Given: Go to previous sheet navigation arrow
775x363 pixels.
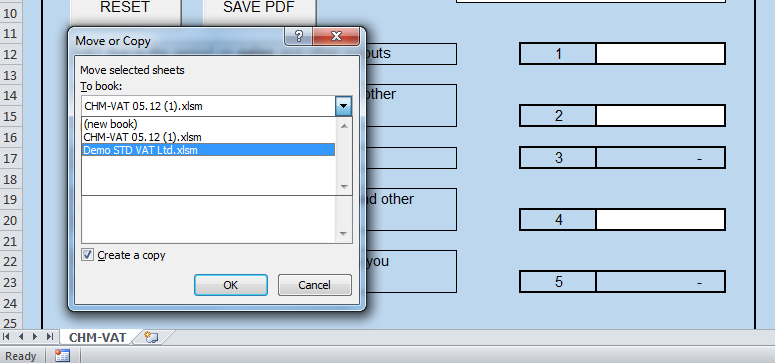Looking at the screenshot, I should (x=21, y=337).
